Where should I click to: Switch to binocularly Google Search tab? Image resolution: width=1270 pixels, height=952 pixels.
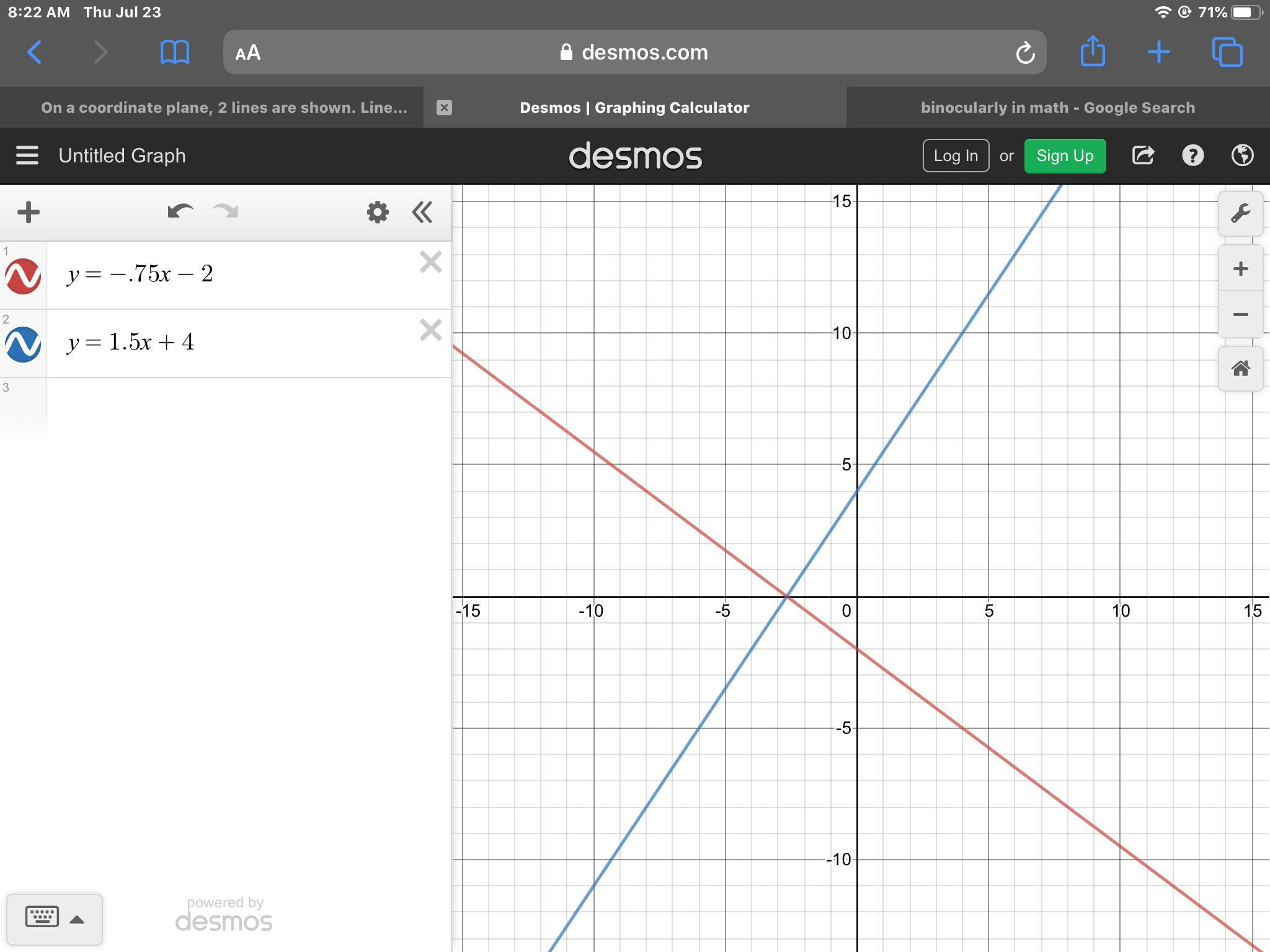(1057, 107)
